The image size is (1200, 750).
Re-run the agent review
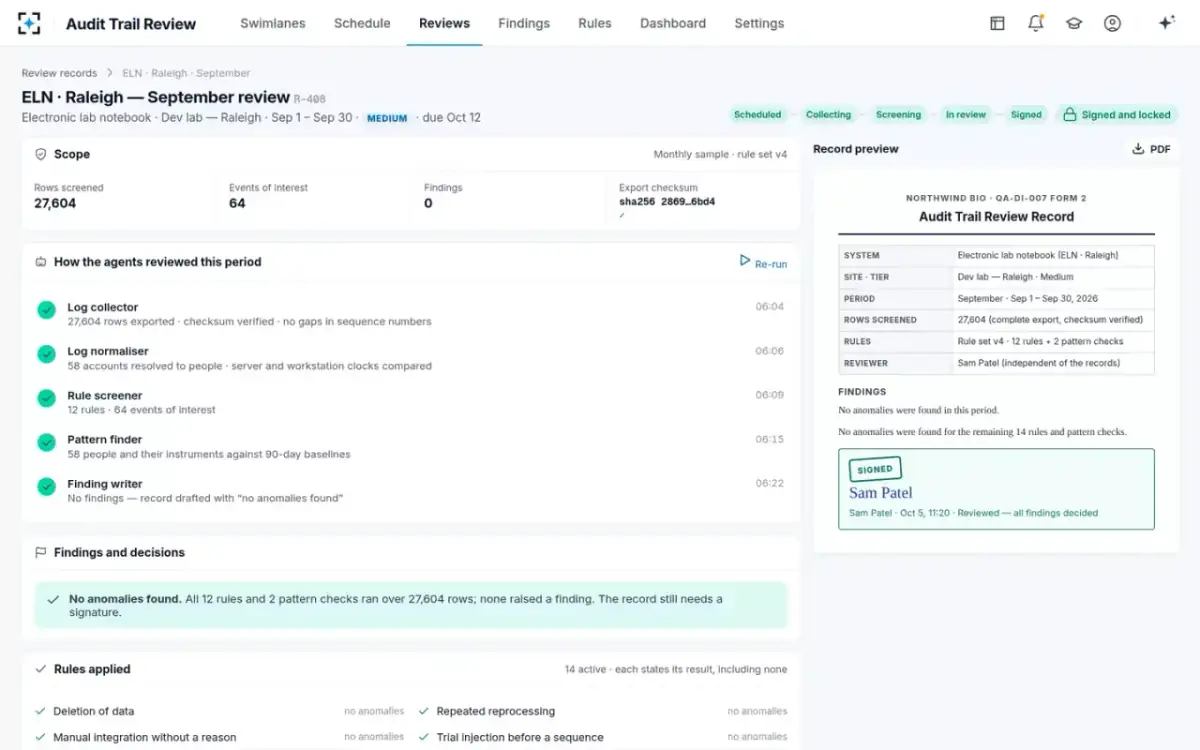763,262
